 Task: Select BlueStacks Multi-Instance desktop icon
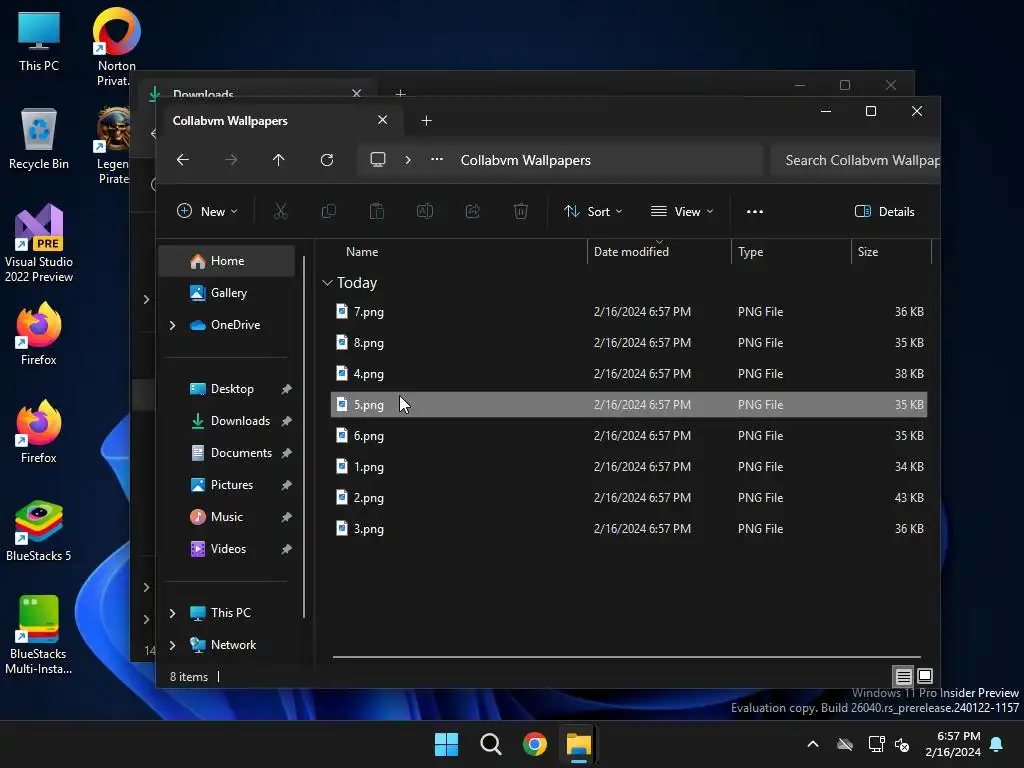click(39, 635)
